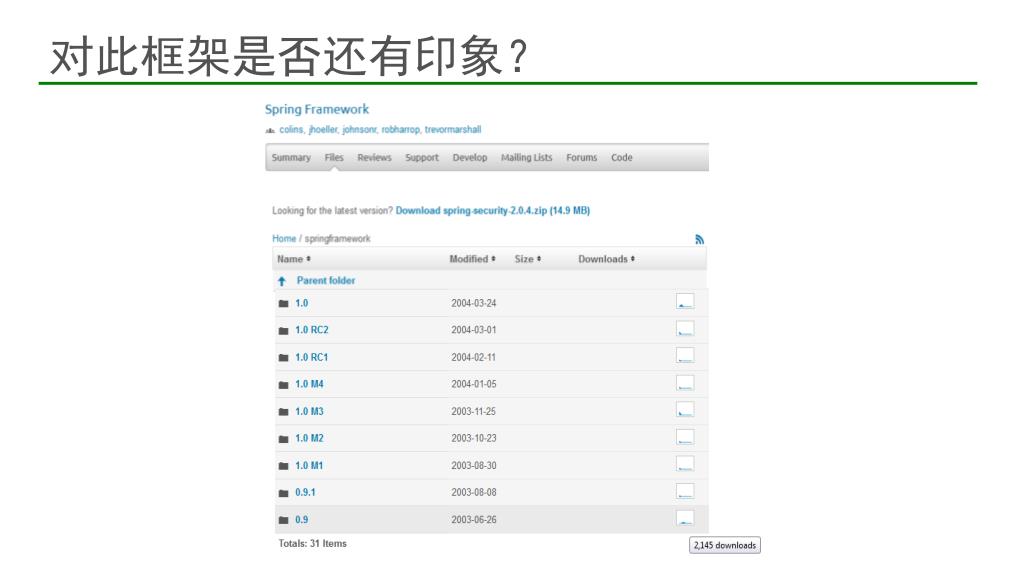Open download stats chart for 1.0 RC1
The height and width of the screenshot is (576, 1024).
point(685,356)
